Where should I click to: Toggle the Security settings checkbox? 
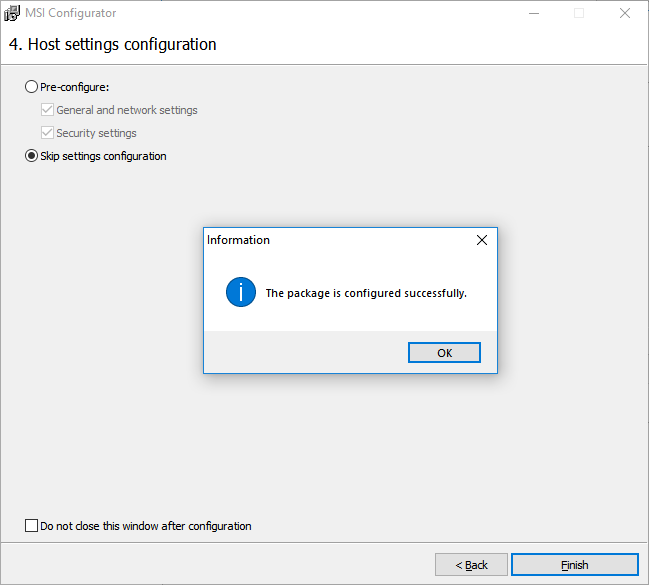(x=47, y=133)
